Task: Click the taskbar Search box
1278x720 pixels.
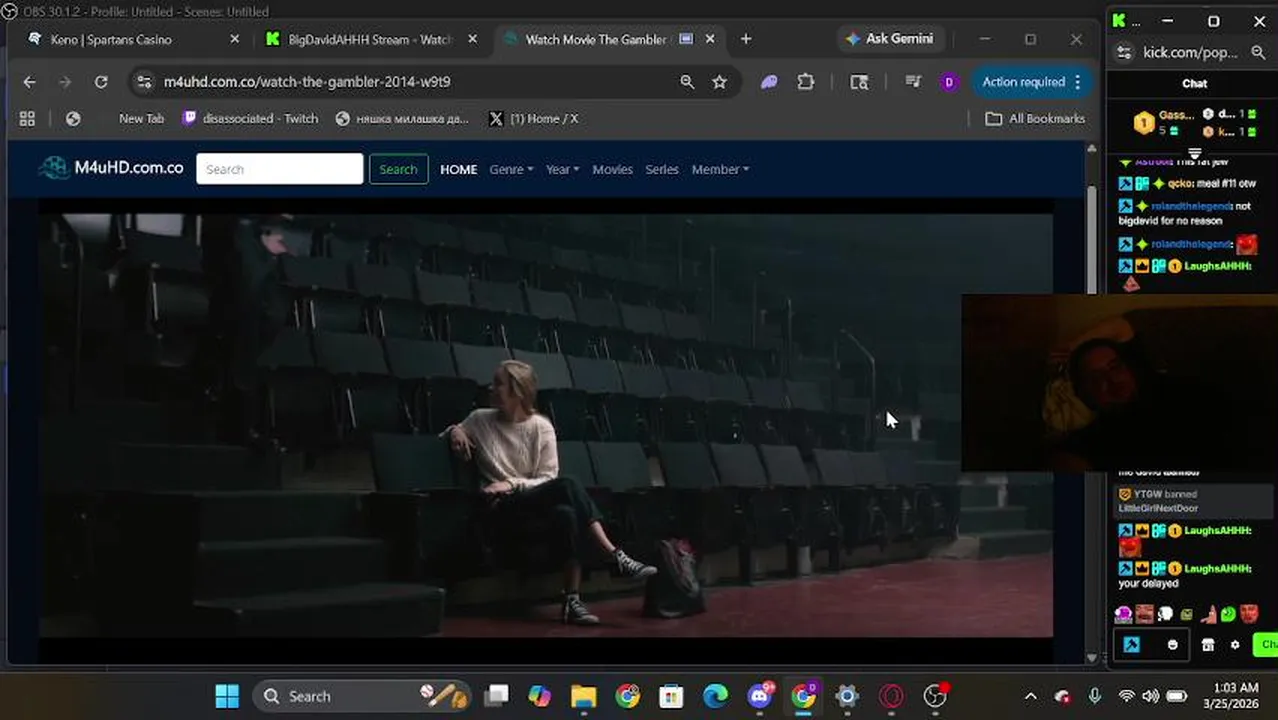Action: click(x=361, y=696)
